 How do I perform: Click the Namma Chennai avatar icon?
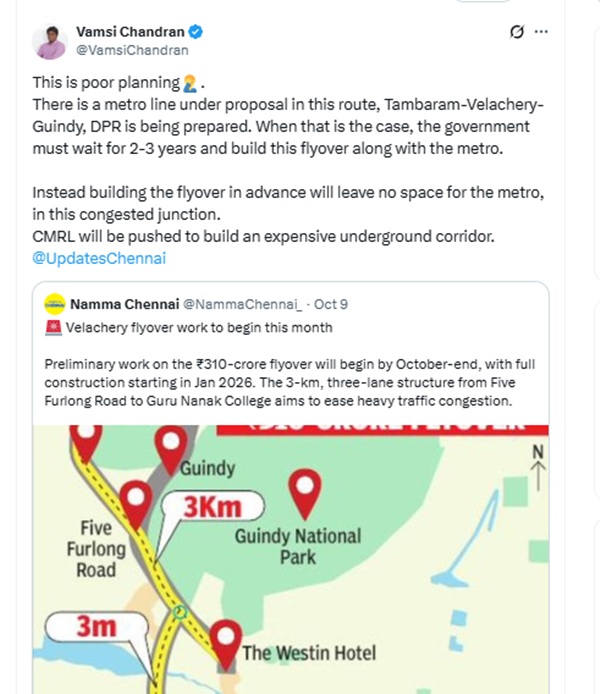click(55, 303)
